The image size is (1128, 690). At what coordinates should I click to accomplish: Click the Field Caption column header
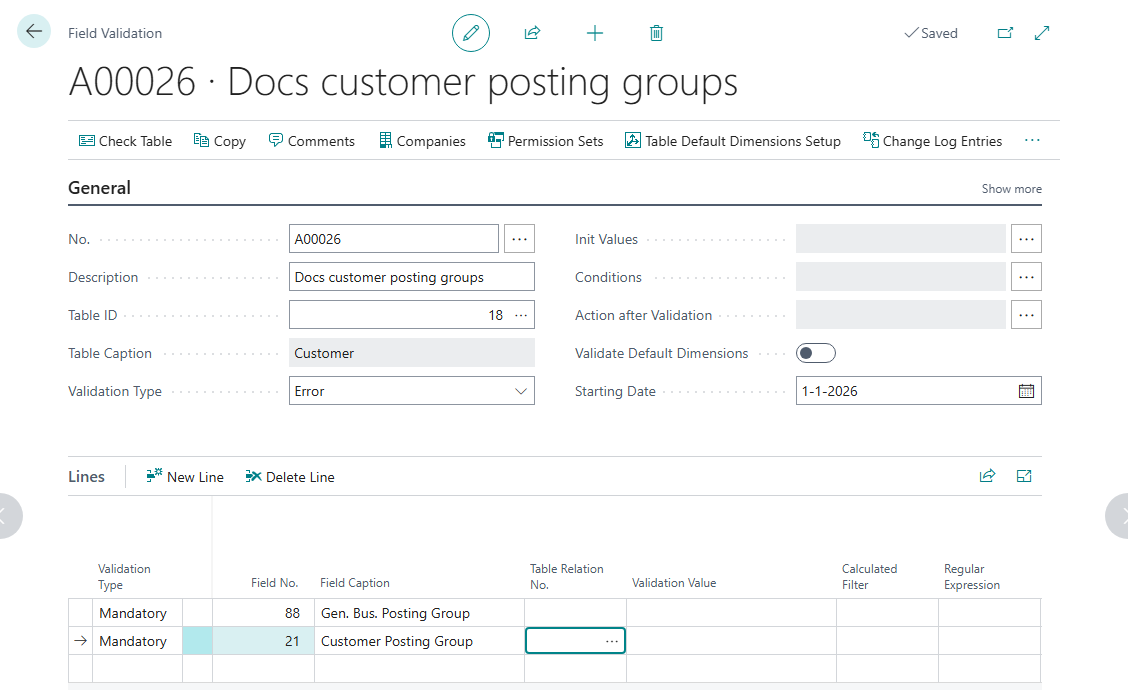(355, 583)
